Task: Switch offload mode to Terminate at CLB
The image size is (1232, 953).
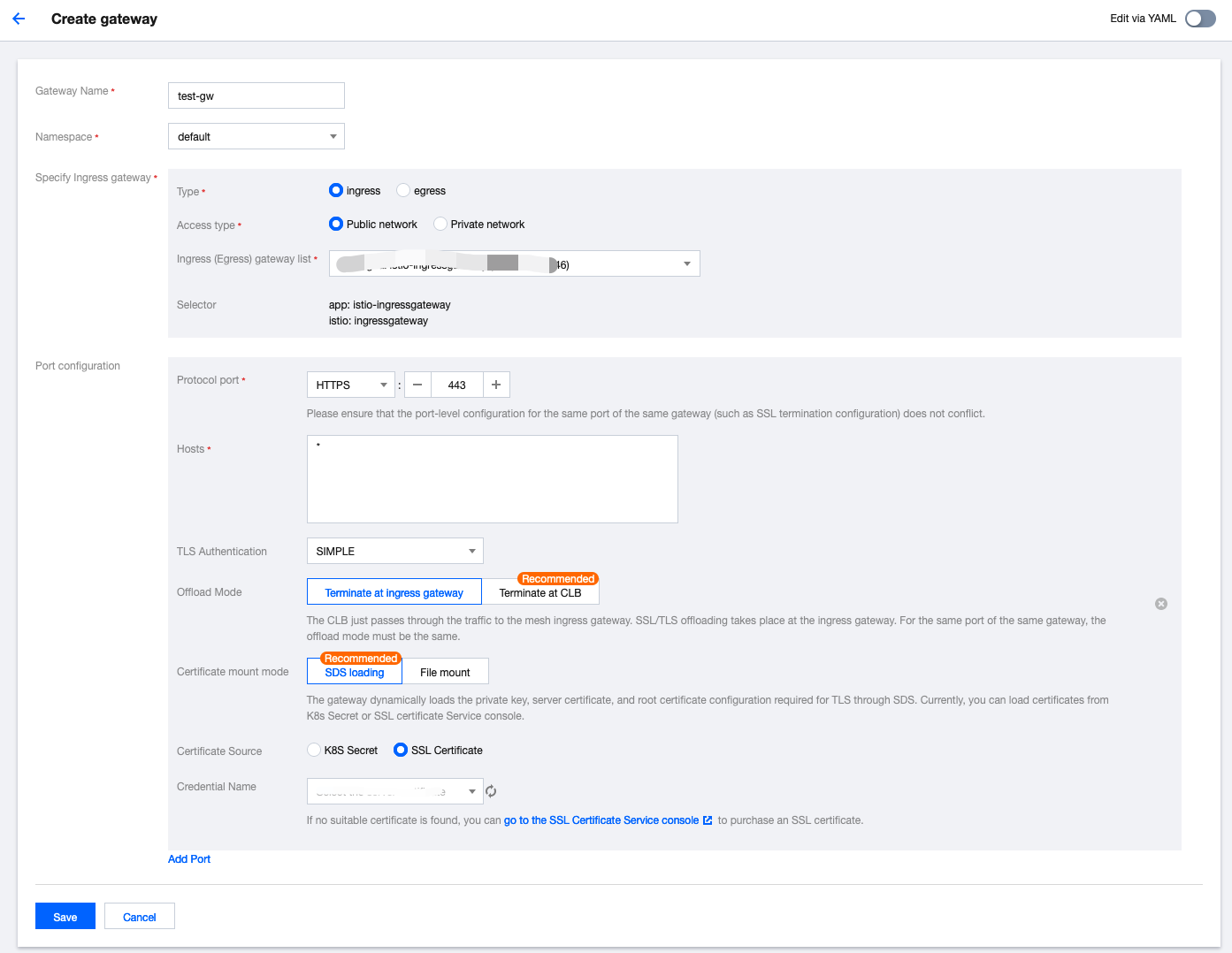Action: (540, 592)
